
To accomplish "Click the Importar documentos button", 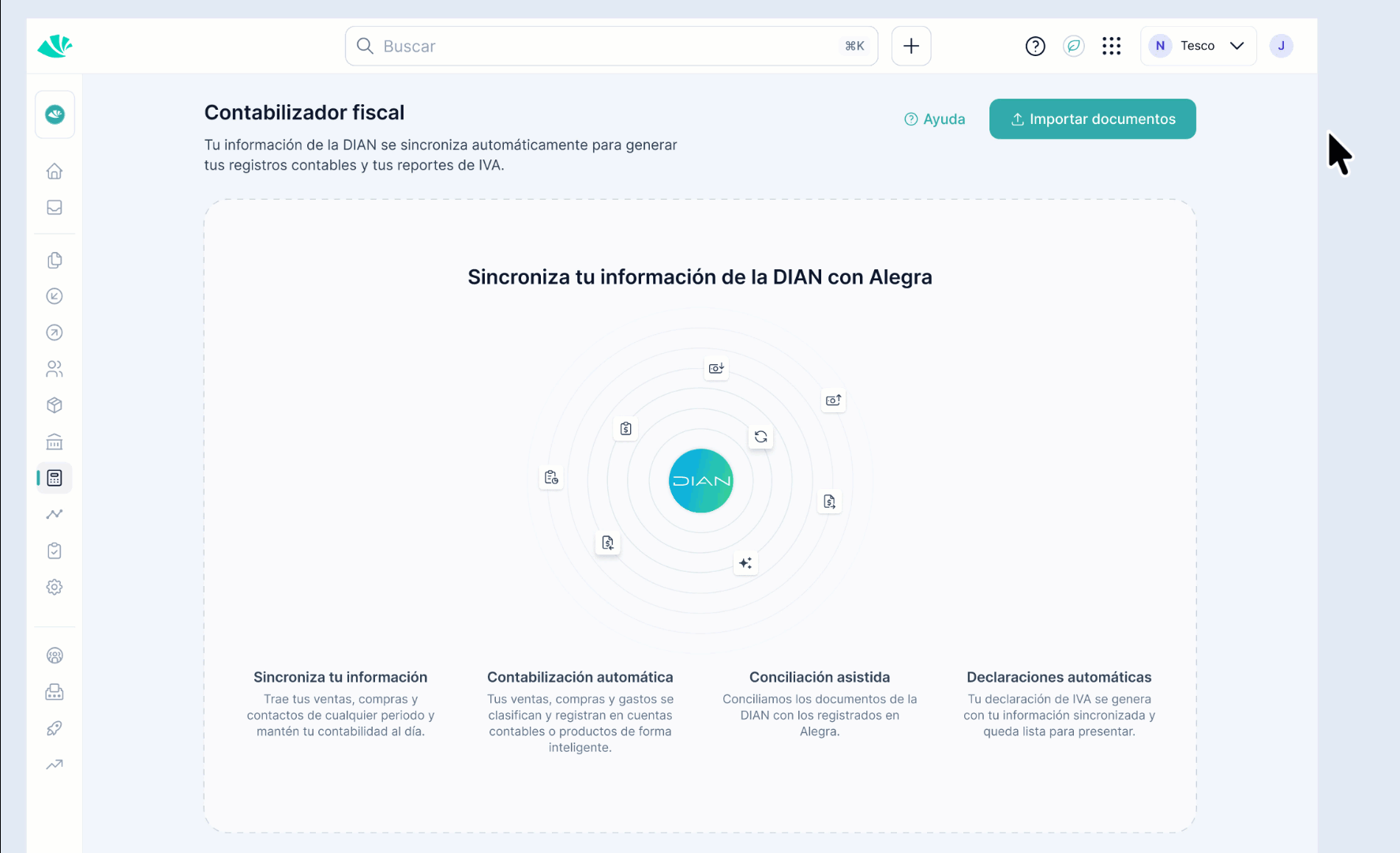I will [1093, 119].
